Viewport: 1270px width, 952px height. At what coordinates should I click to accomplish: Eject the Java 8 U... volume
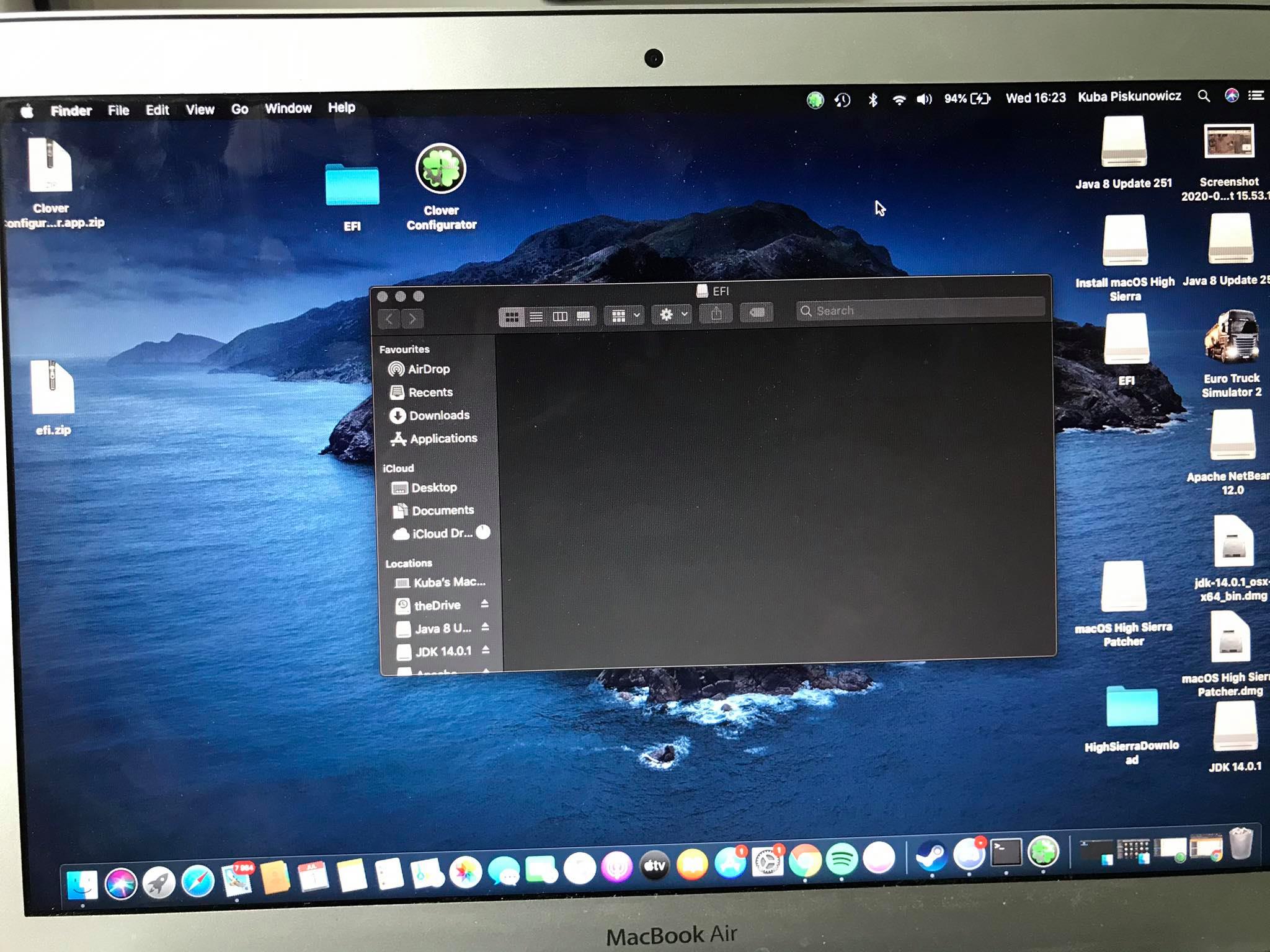(x=485, y=627)
